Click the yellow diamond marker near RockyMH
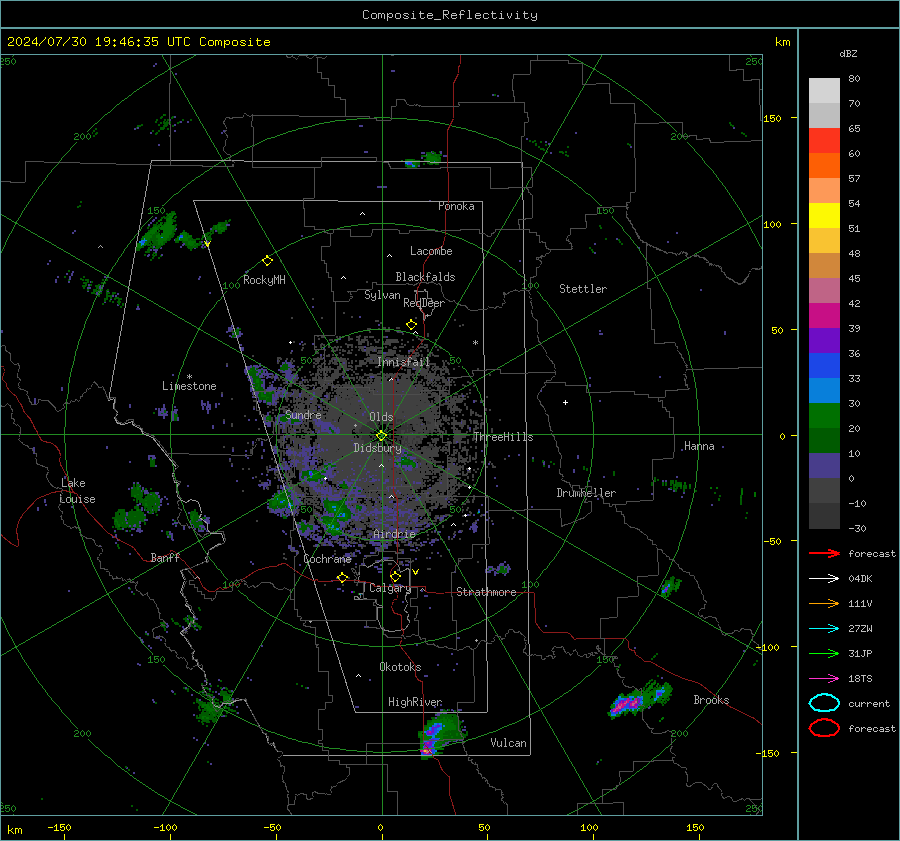Screen dimensions: 900x841 (x=267, y=260)
